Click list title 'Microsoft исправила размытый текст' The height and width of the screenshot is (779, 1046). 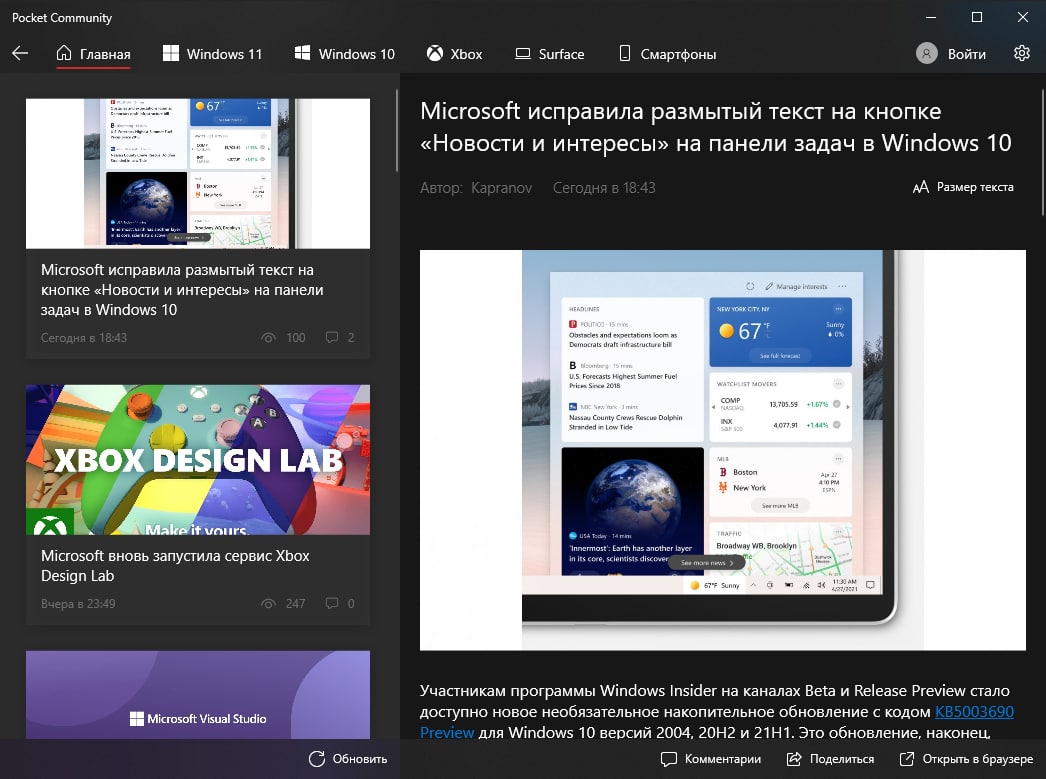[x=182, y=289]
